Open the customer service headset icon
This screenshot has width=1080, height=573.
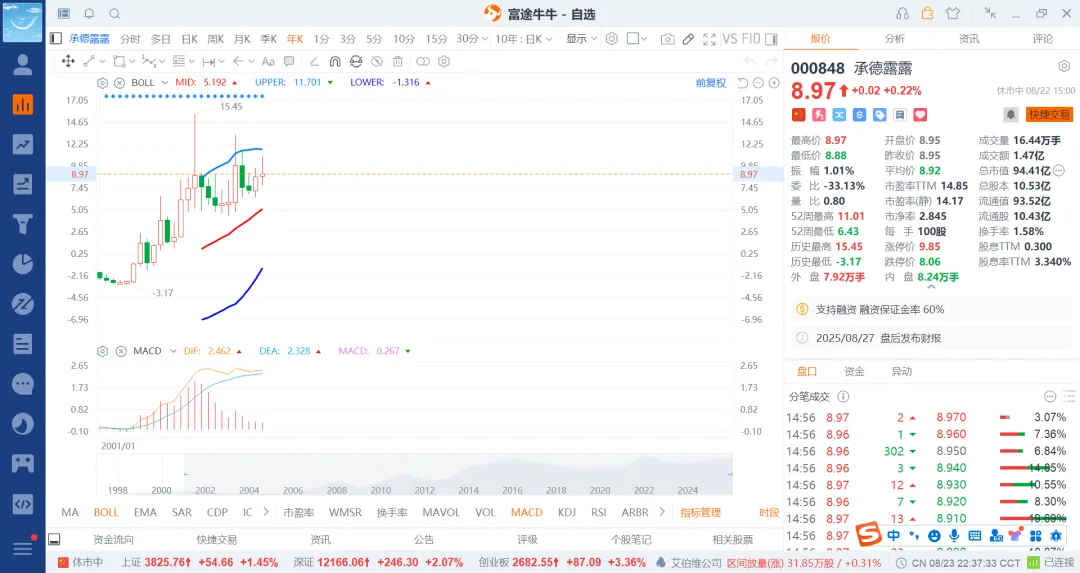(x=902, y=14)
